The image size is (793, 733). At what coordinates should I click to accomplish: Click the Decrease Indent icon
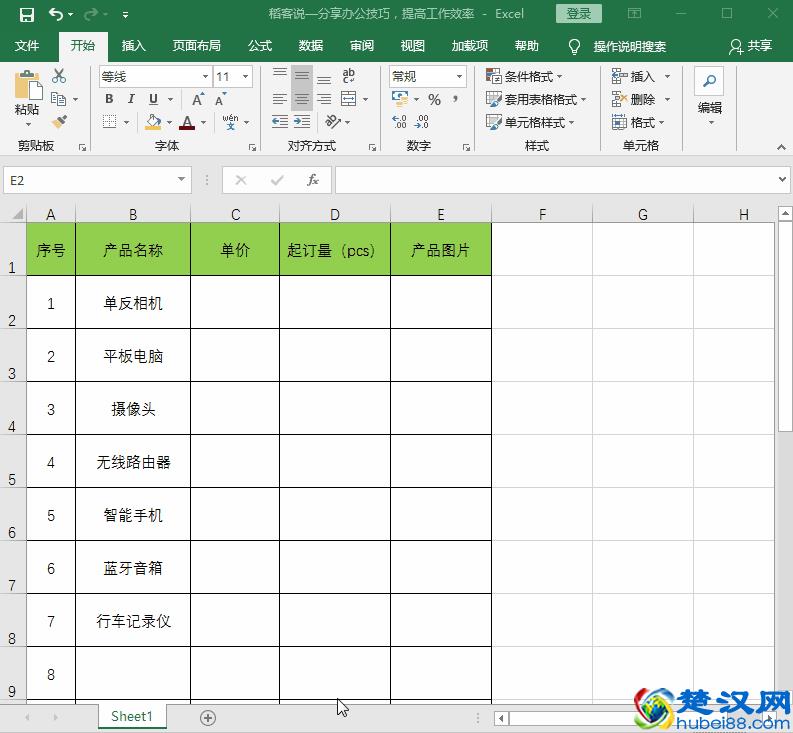(280, 122)
